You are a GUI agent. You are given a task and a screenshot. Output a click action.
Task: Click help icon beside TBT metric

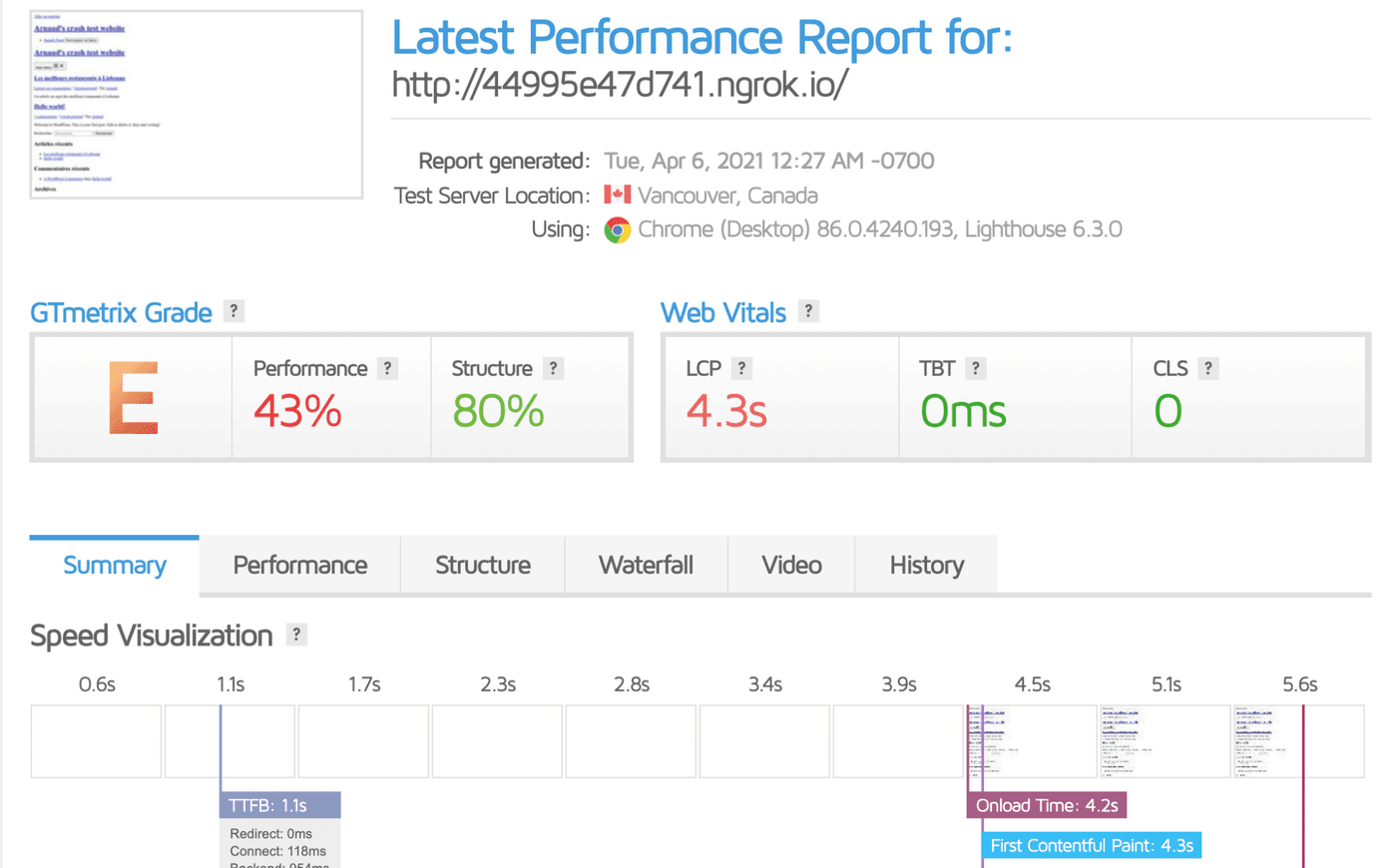pos(975,368)
